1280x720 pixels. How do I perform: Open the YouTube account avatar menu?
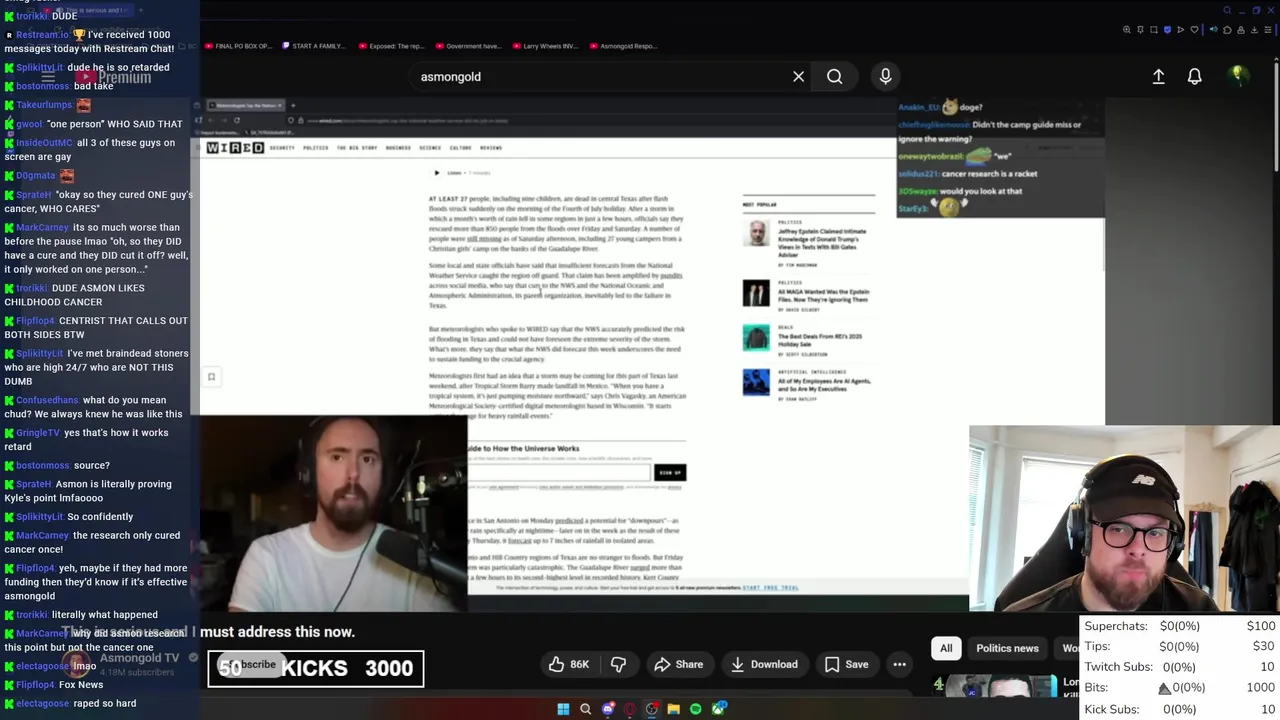click(x=1238, y=76)
